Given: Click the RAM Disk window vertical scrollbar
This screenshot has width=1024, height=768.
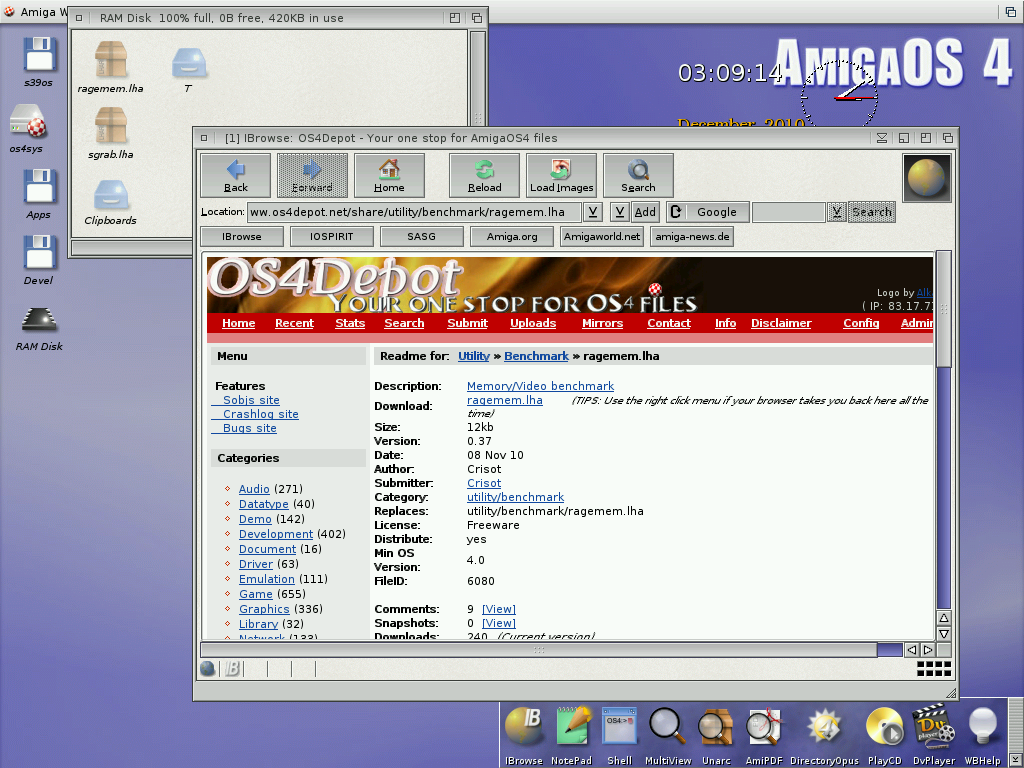Looking at the screenshot, I should 477,77.
